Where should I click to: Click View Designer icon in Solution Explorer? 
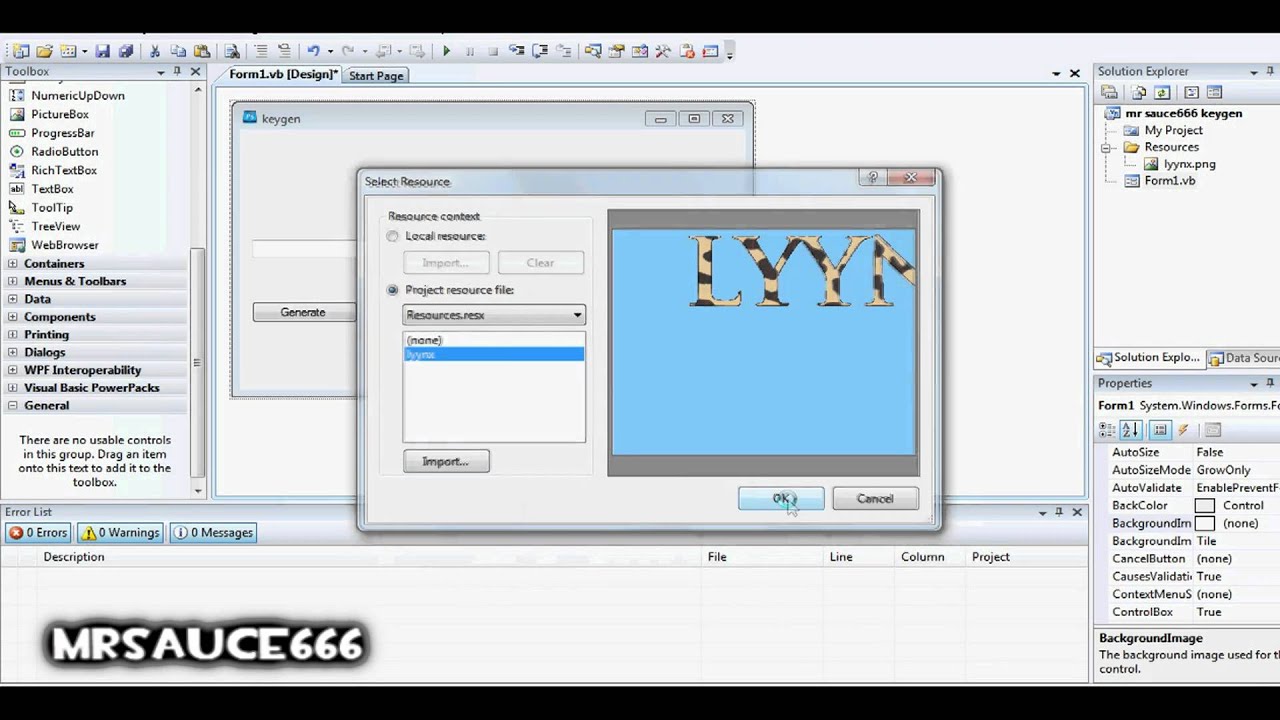coord(1214,92)
